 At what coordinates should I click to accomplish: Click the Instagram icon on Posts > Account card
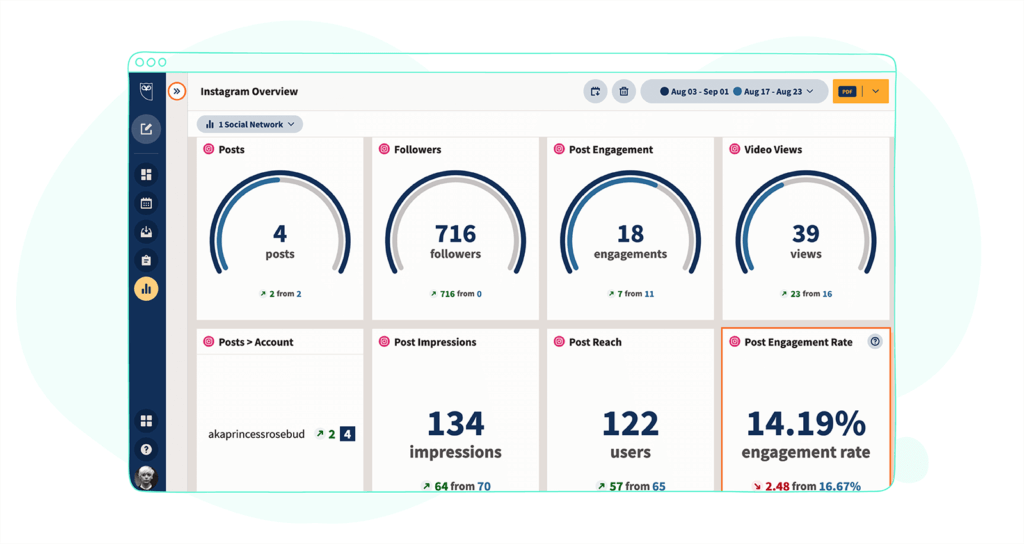[209, 342]
